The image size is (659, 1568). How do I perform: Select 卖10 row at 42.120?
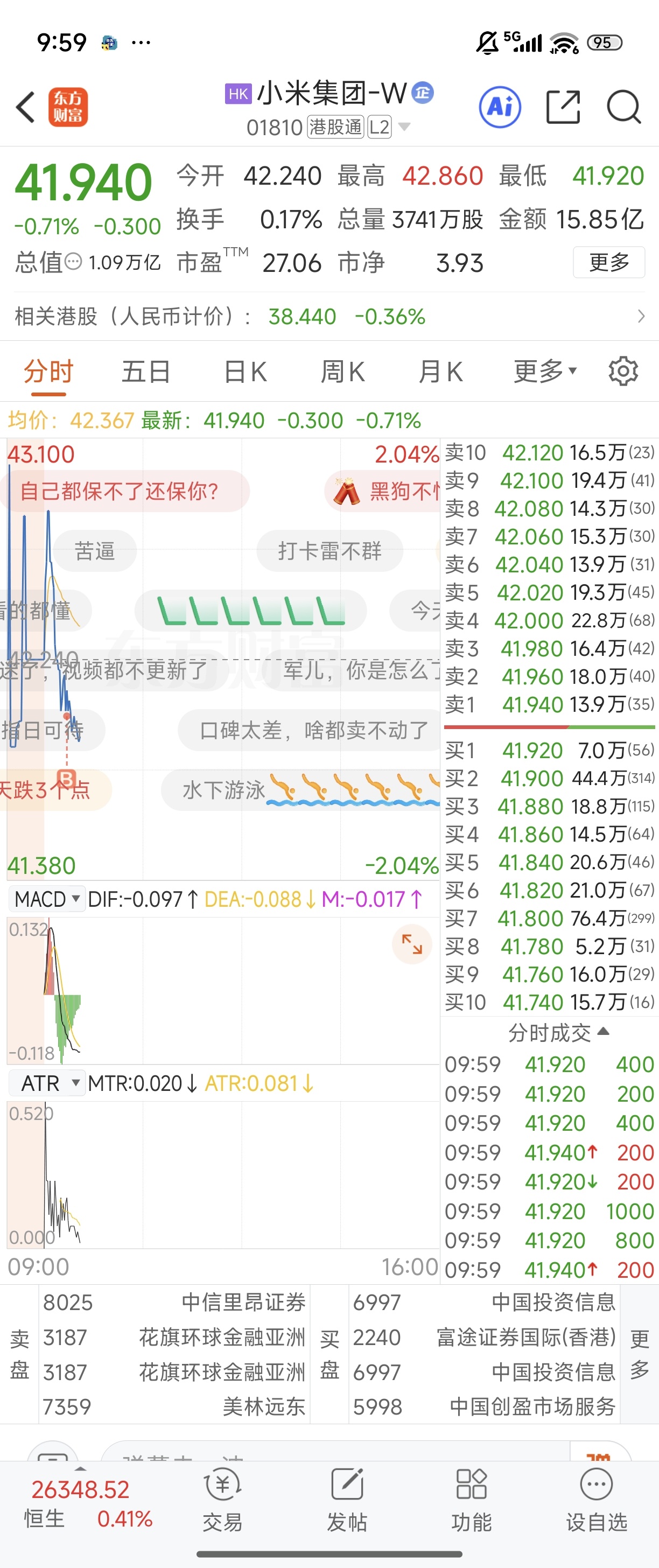pyautogui.click(x=550, y=452)
